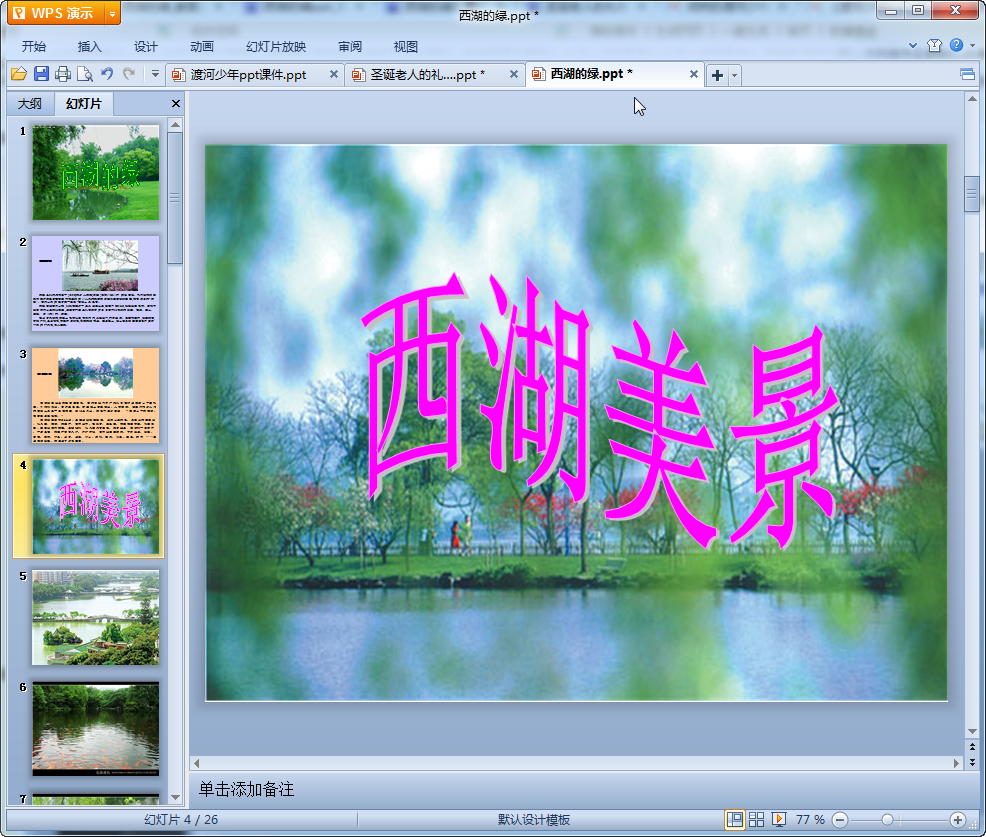Close the 圣诞老人的礼....ppt tab
986x837 pixels.
click(x=514, y=74)
